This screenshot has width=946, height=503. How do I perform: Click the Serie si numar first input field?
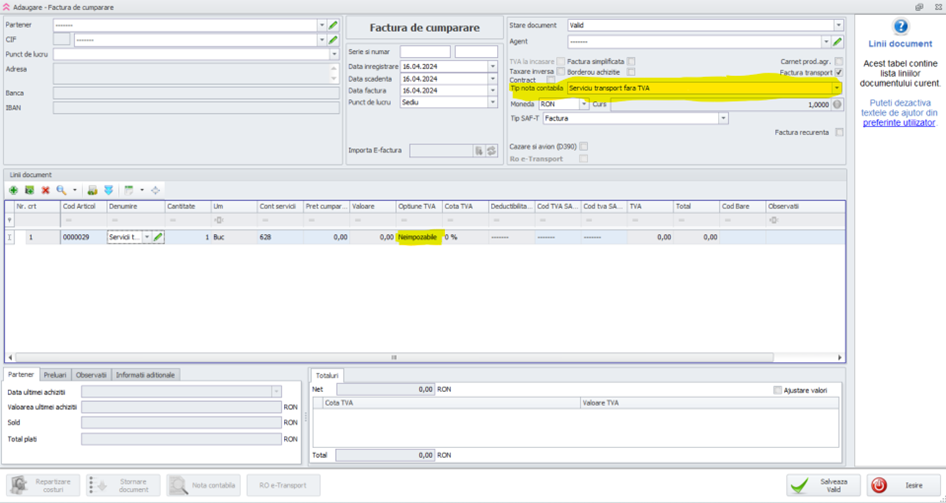425,52
